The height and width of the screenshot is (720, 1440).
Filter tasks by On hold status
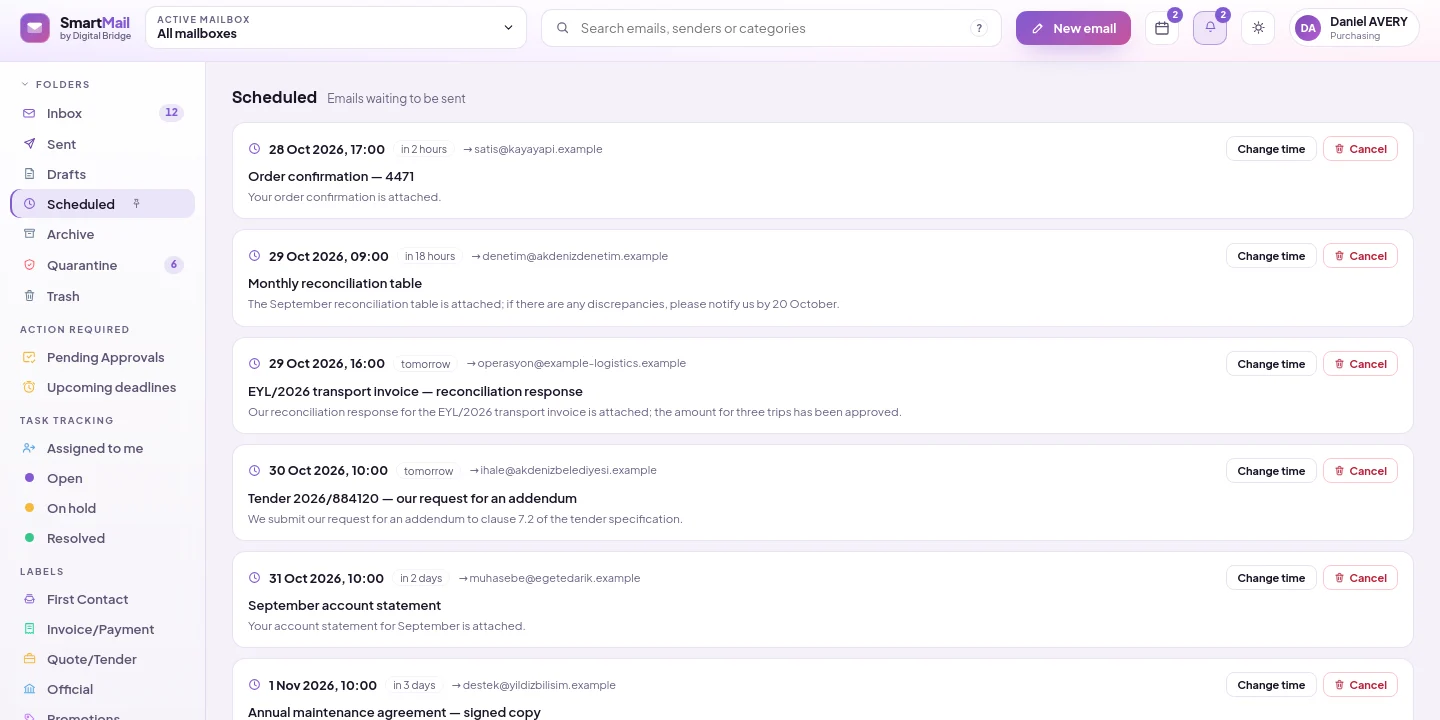pos(103,508)
